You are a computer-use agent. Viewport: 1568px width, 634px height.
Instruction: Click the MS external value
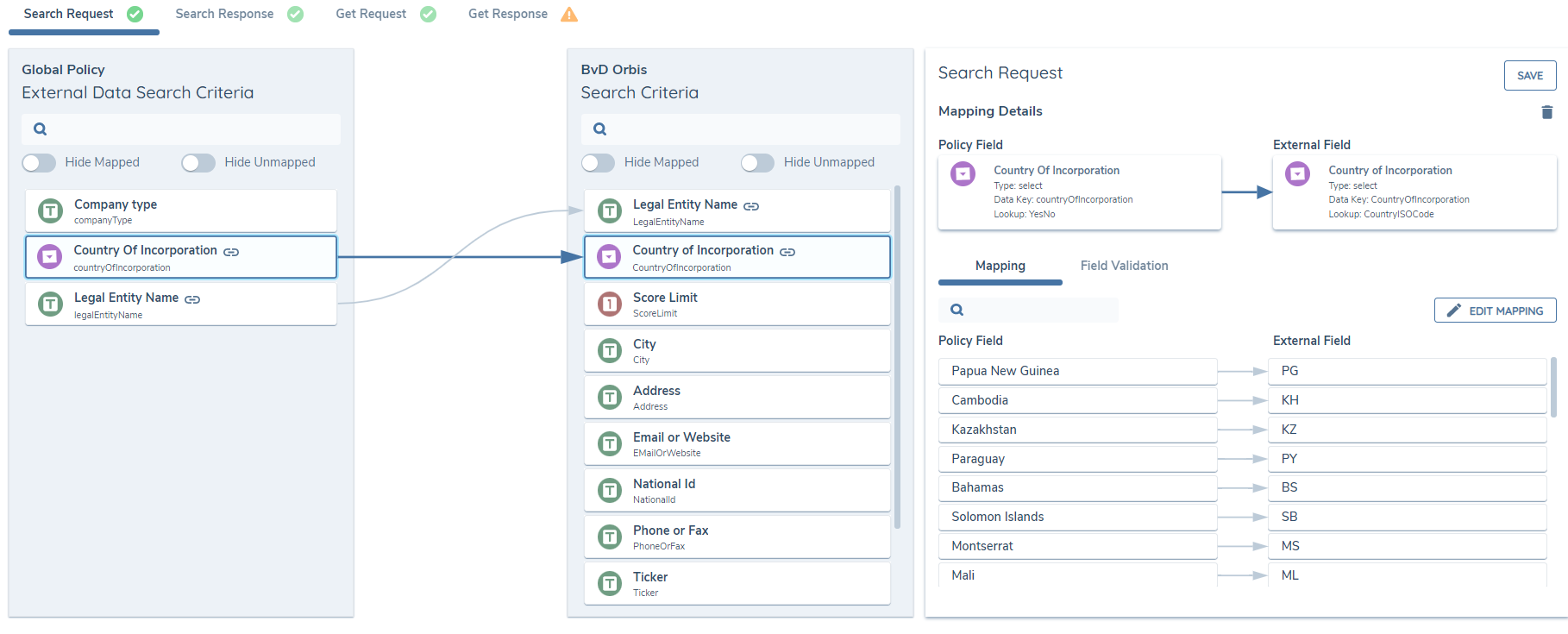[1408, 546]
